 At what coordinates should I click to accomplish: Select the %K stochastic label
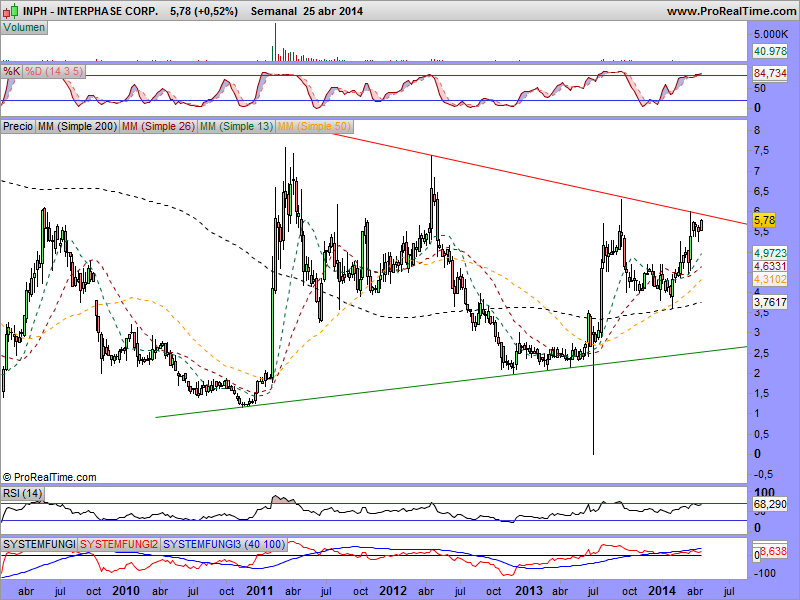(x=11, y=71)
